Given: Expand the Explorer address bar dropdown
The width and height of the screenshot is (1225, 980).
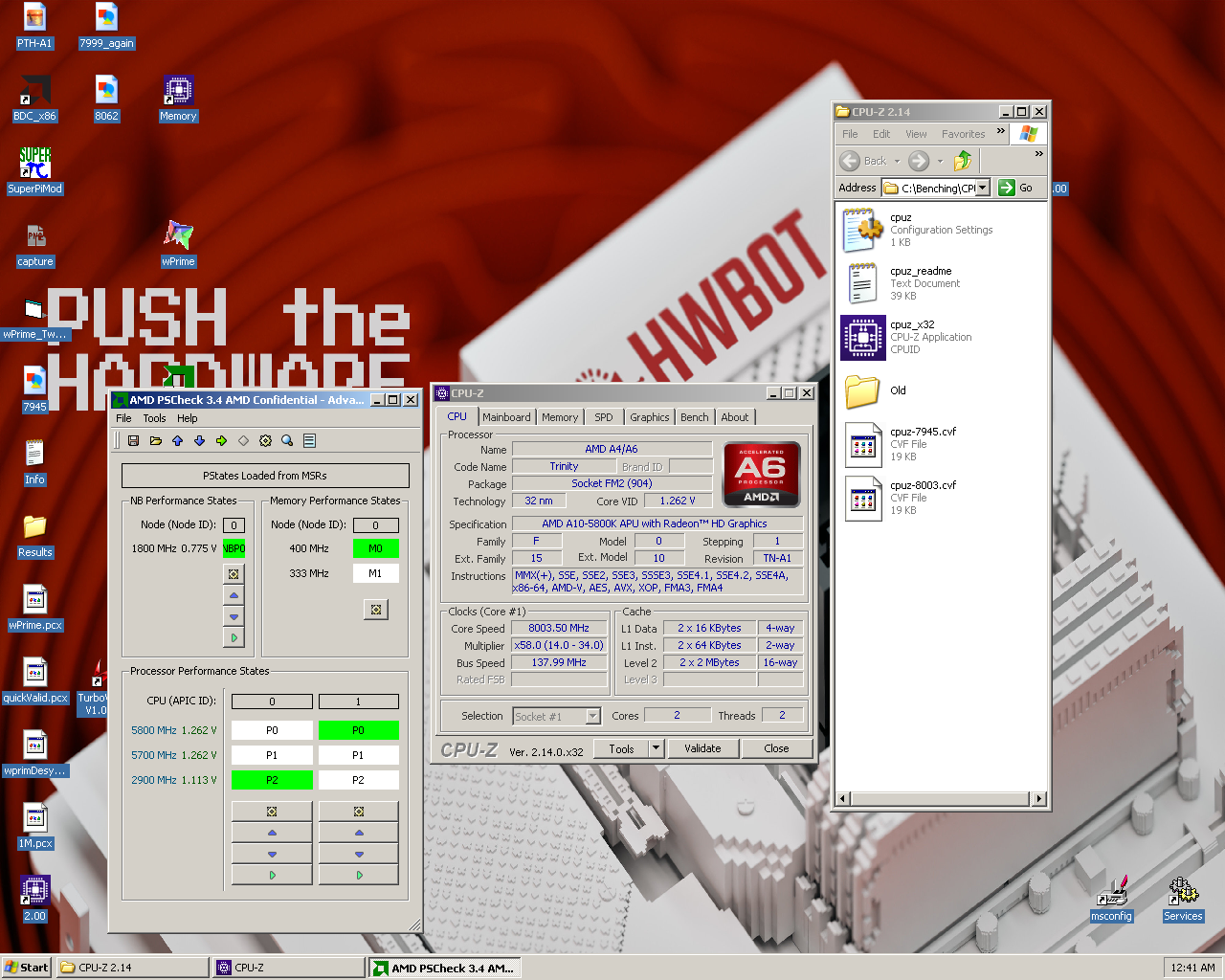Looking at the screenshot, I should click(983, 189).
